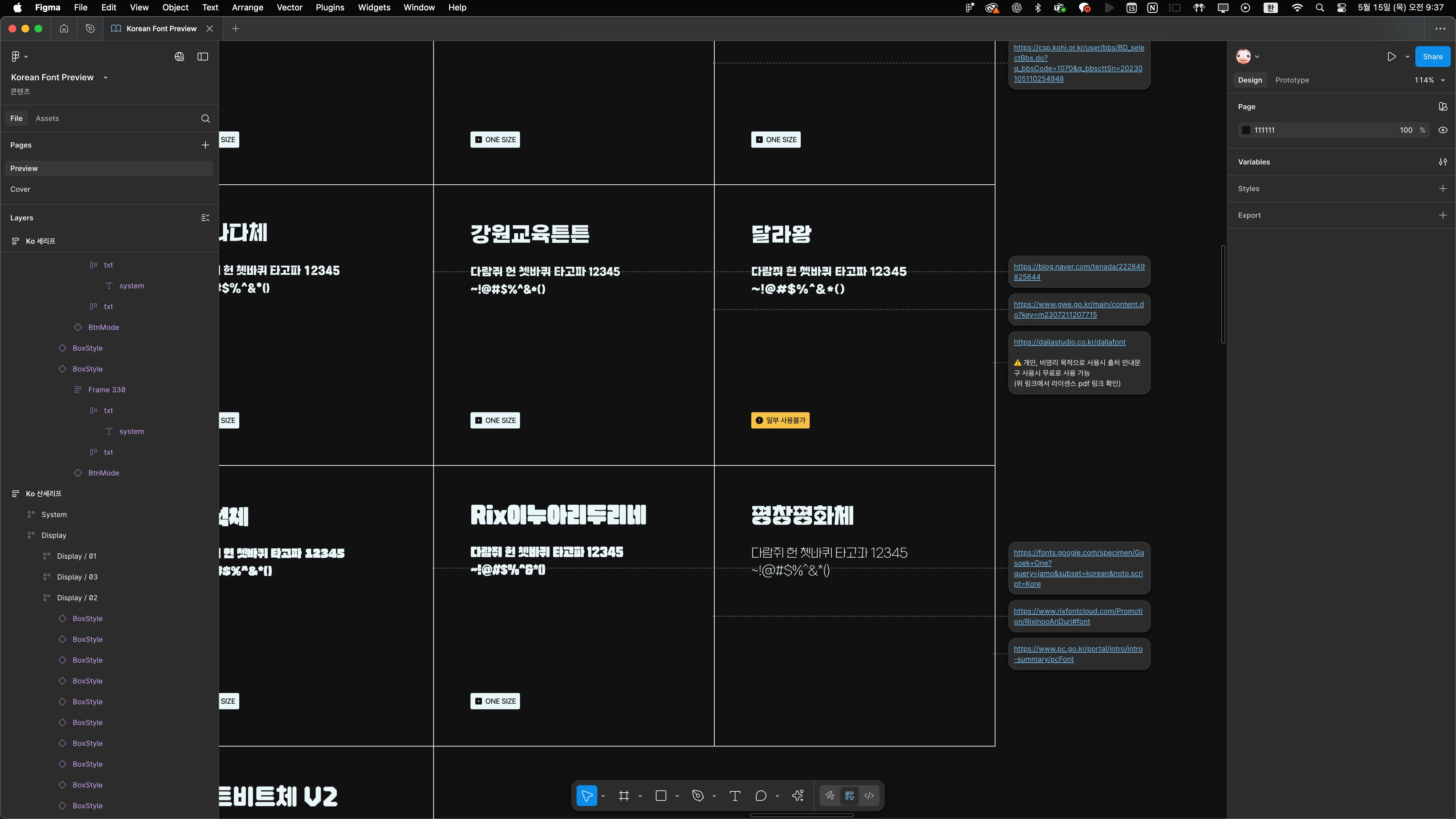The width and height of the screenshot is (1456, 819).
Task: Expand the Comment tool options chevron
Action: click(777, 796)
